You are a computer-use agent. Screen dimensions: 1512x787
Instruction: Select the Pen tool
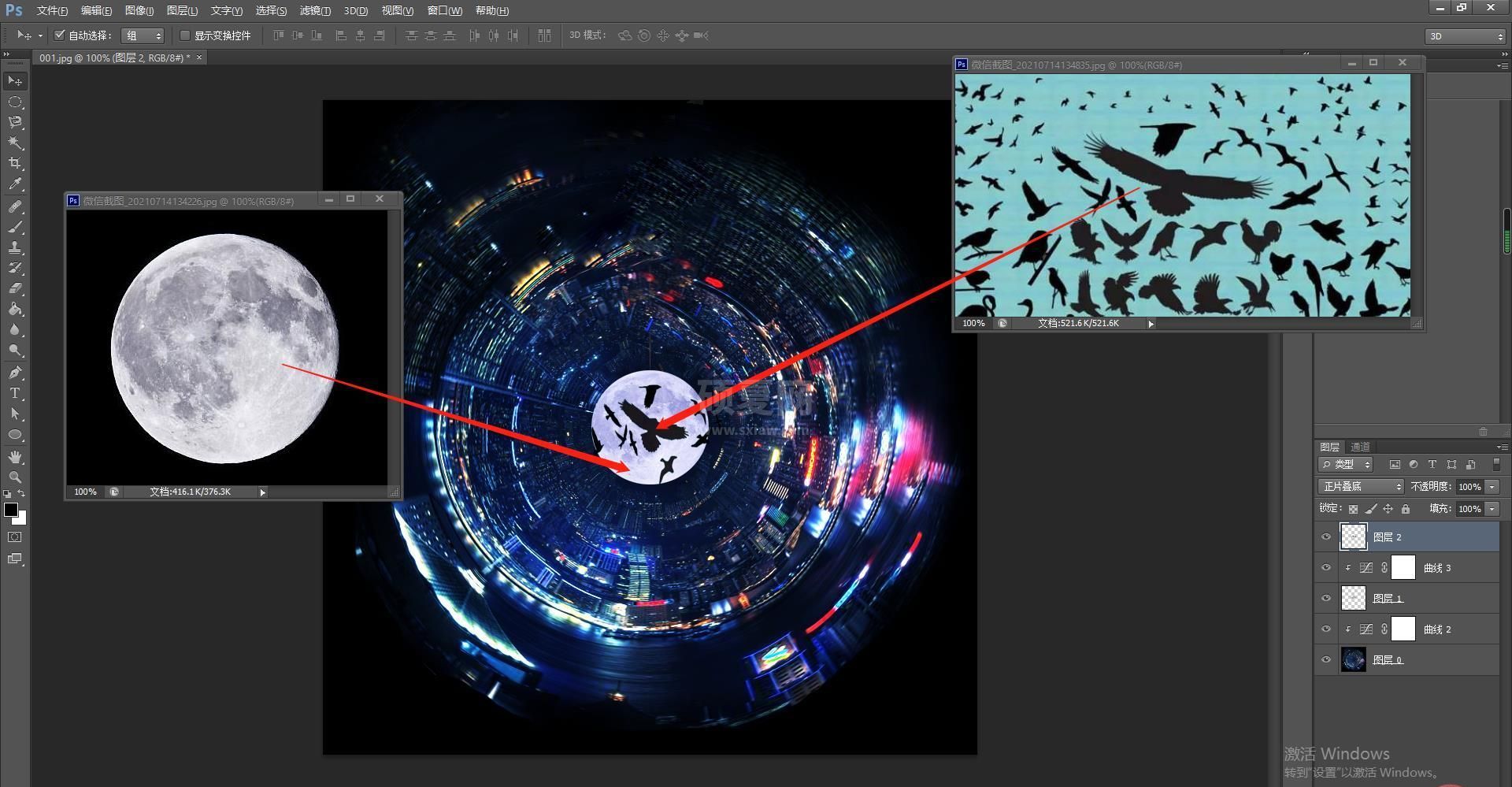point(15,372)
